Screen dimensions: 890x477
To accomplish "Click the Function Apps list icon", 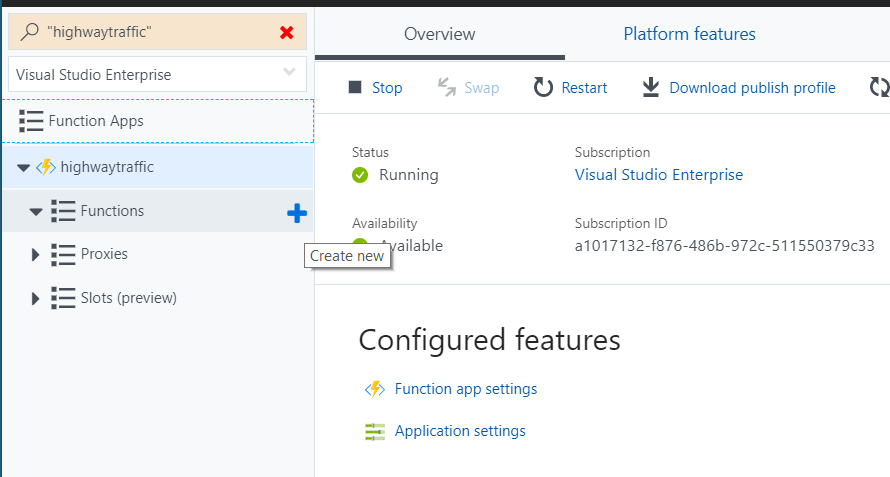I will click(x=31, y=121).
